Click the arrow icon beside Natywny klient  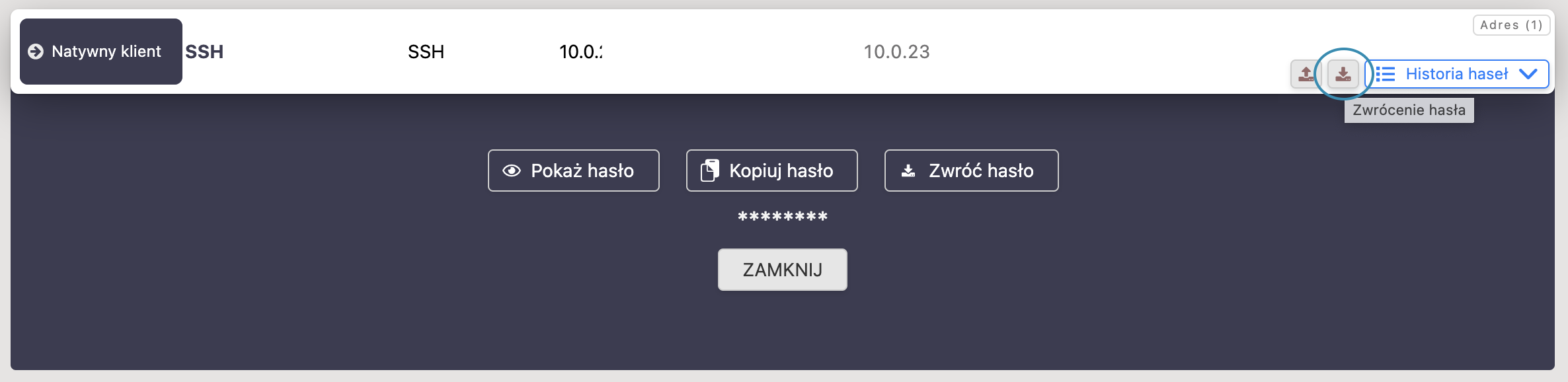(36, 52)
